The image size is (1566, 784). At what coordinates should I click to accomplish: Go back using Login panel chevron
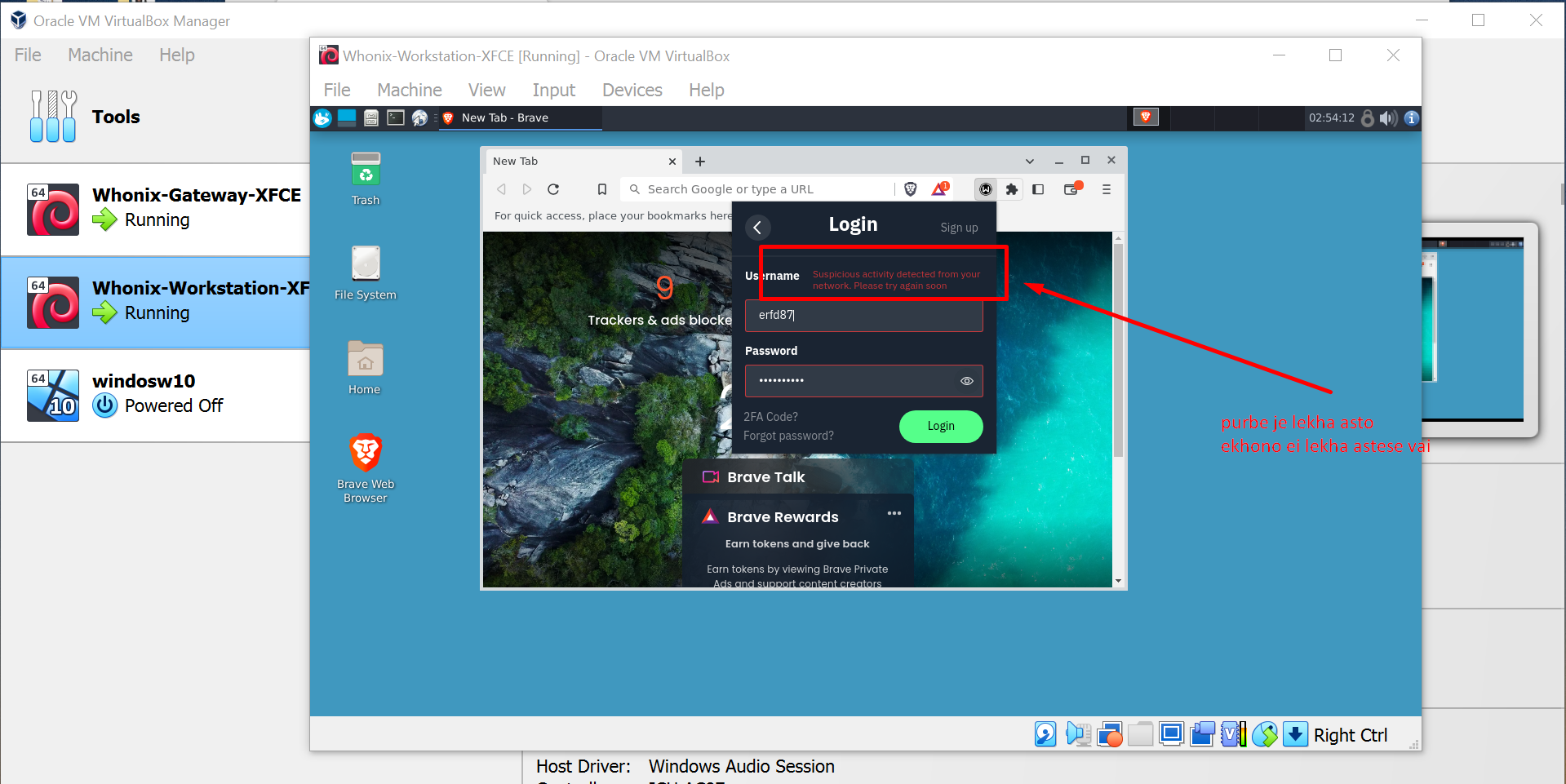click(x=757, y=228)
